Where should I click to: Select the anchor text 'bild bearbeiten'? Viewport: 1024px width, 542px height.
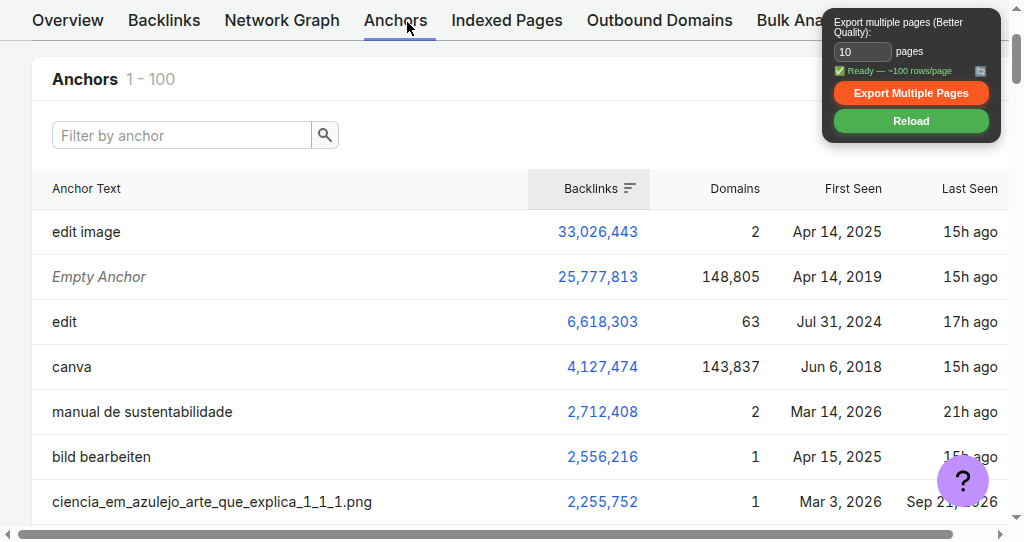[101, 457]
